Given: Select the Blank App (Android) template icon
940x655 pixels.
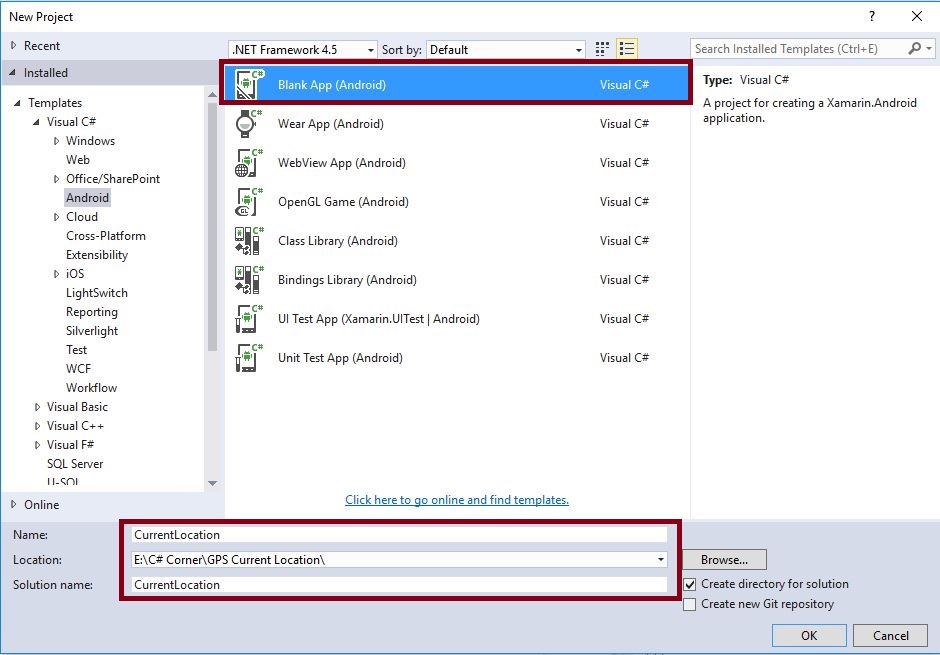Looking at the screenshot, I should pos(249,84).
